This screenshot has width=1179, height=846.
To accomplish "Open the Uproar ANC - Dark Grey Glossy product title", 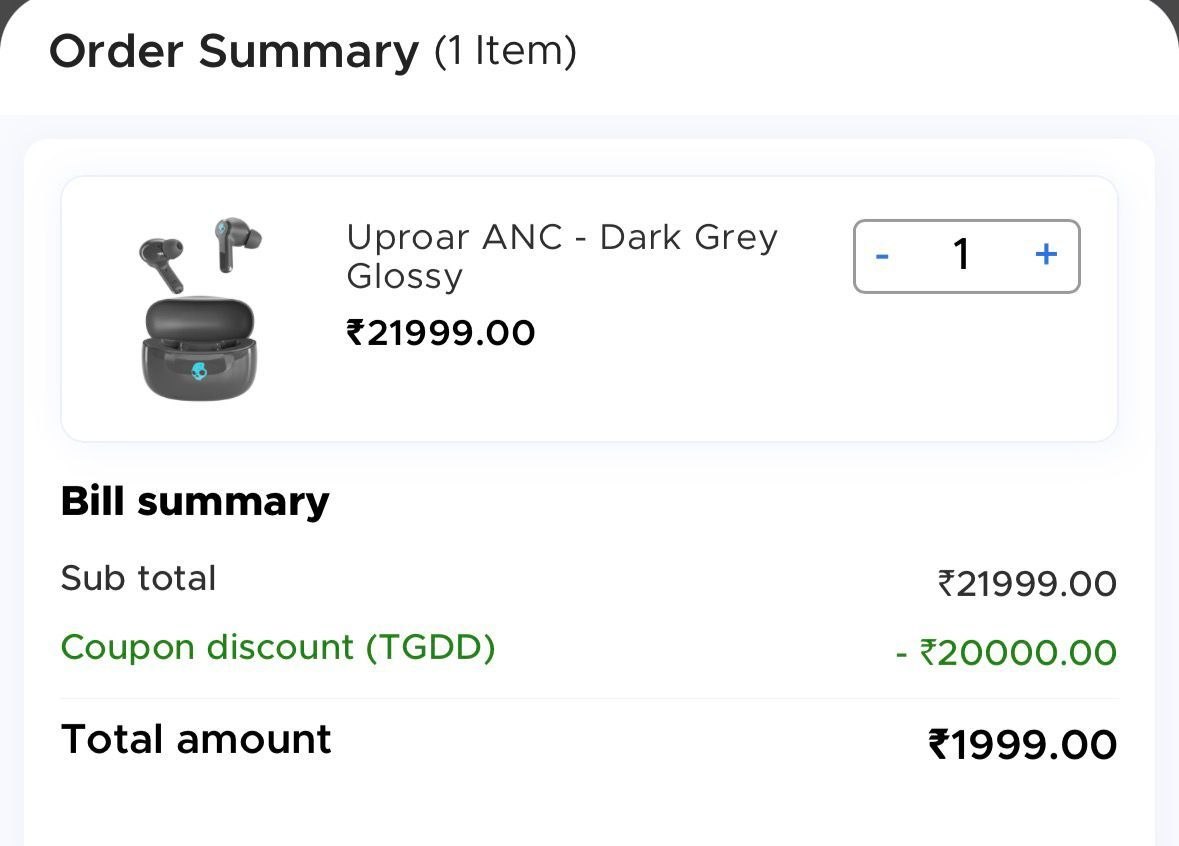I will [x=562, y=256].
